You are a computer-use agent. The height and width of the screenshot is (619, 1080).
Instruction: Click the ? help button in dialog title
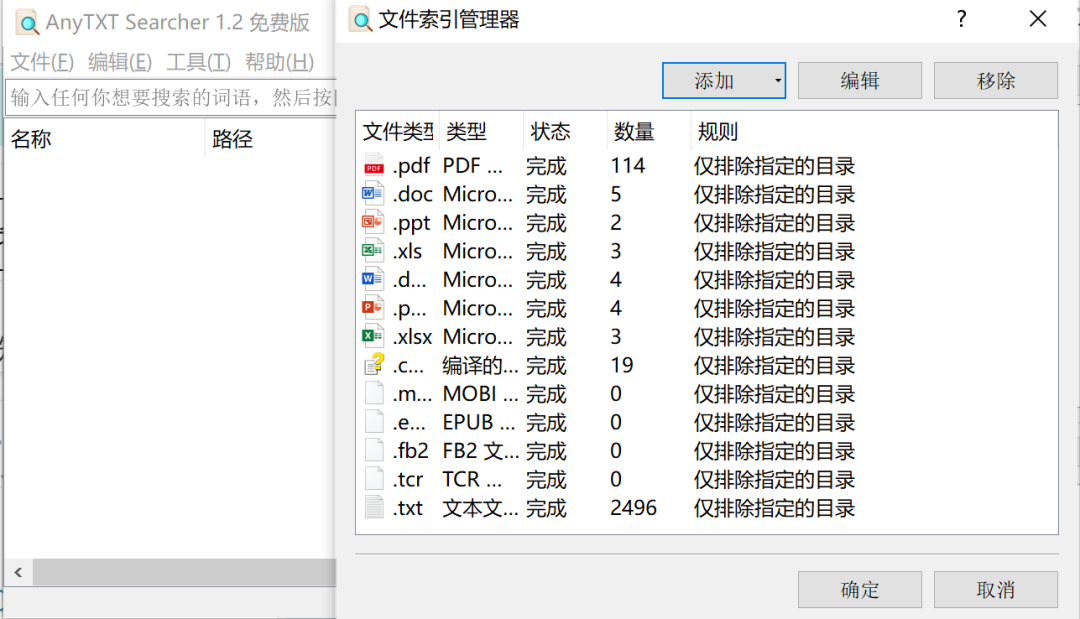pos(962,19)
